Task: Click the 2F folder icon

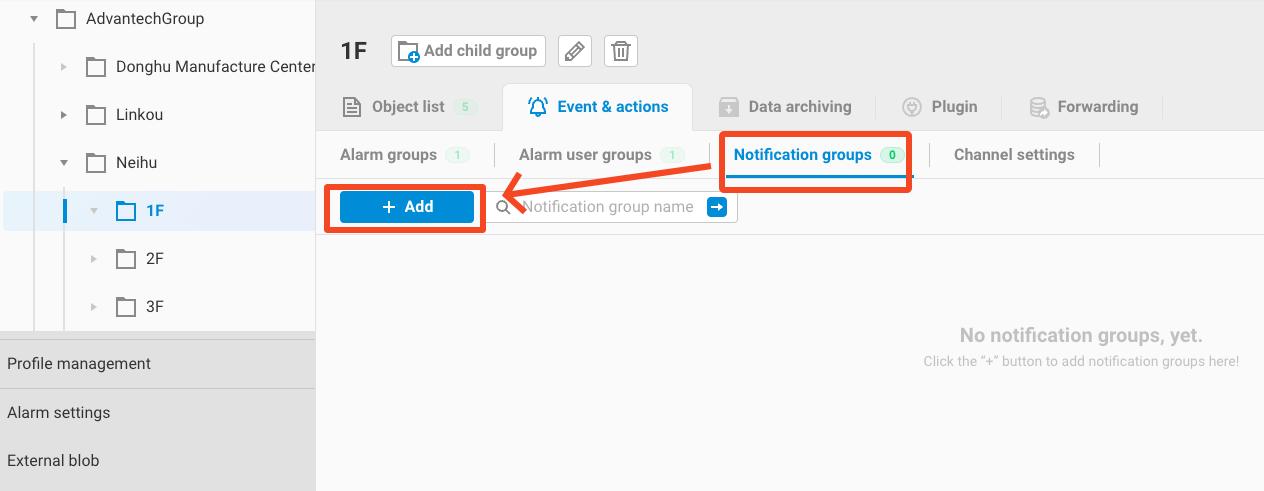Action: (x=126, y=259)
